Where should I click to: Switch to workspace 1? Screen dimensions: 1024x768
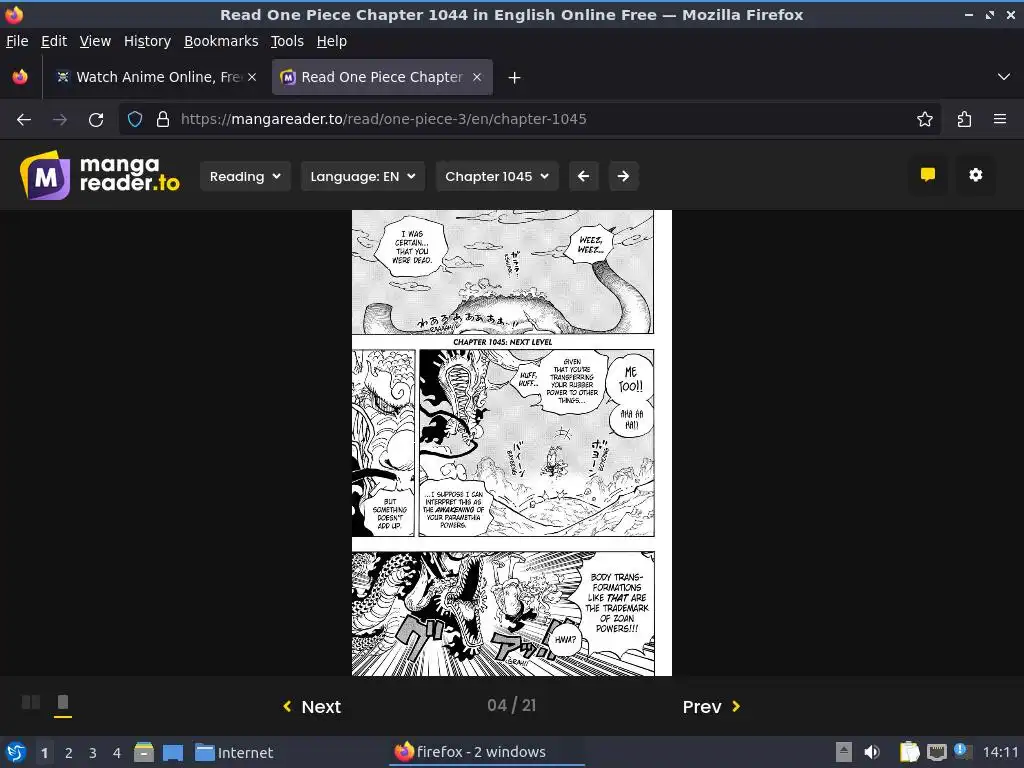(x=44, y=752)
